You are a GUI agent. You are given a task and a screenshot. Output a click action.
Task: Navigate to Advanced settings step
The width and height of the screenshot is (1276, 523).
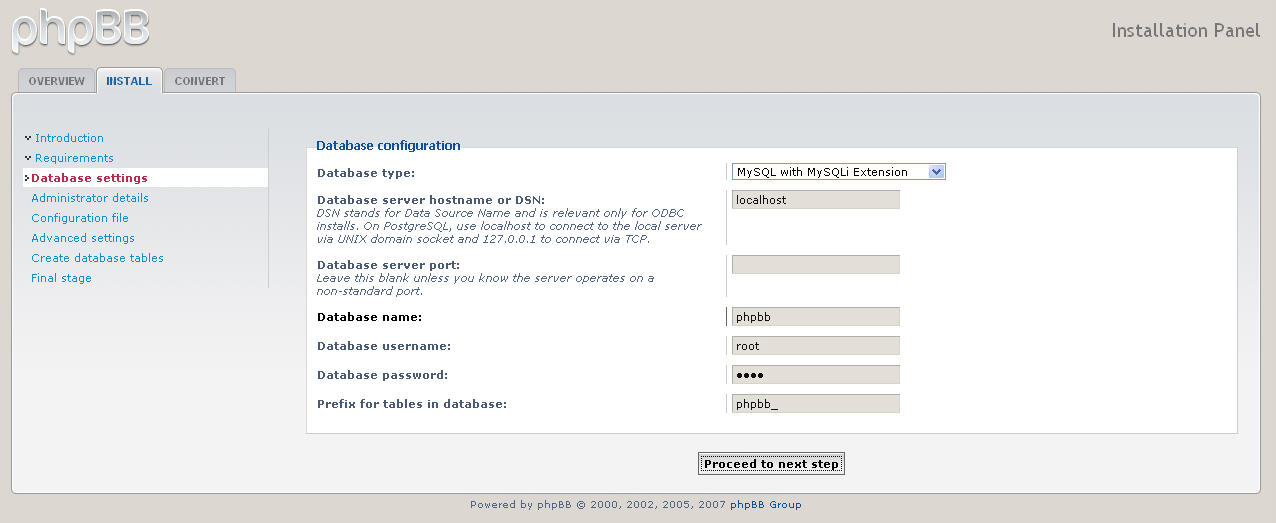(83, 238)
